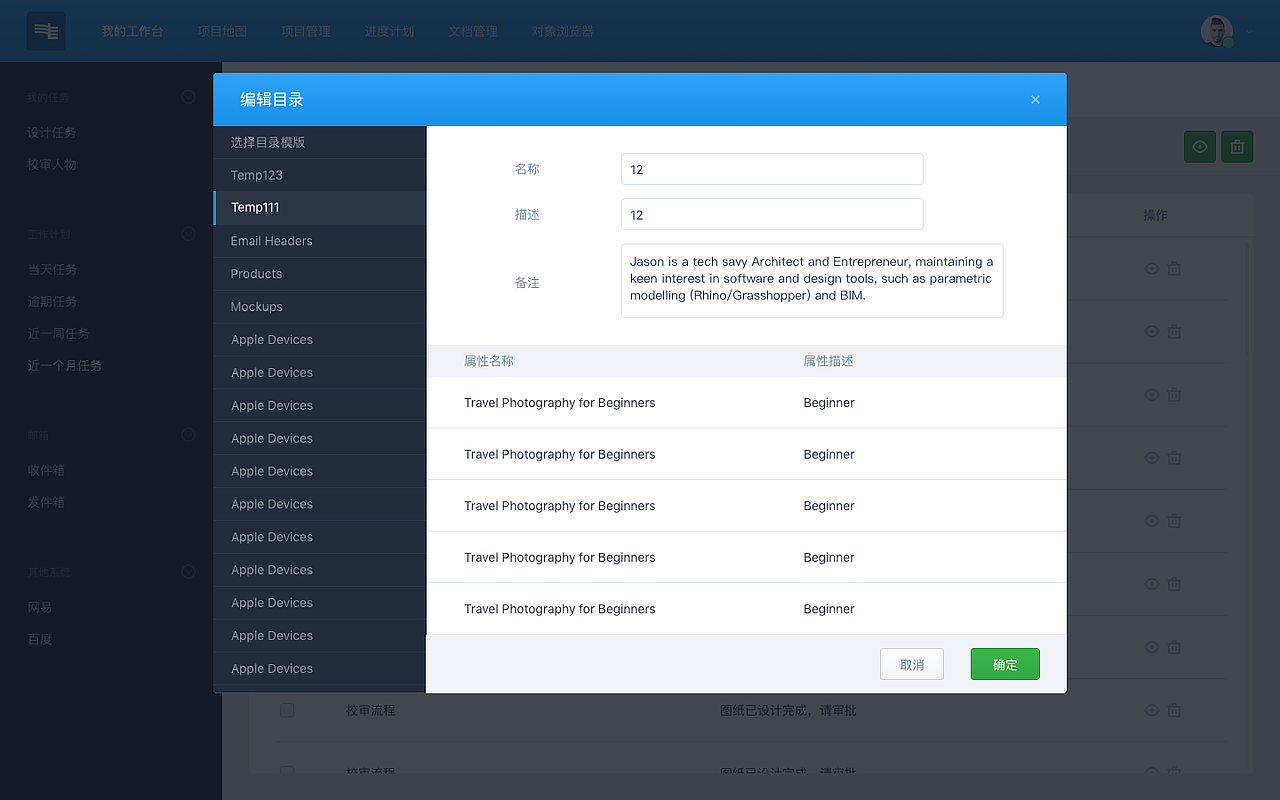This screenshot has height=800, width=1280.
Task: Click the 名称 field label
Action: tap(527, 169)
